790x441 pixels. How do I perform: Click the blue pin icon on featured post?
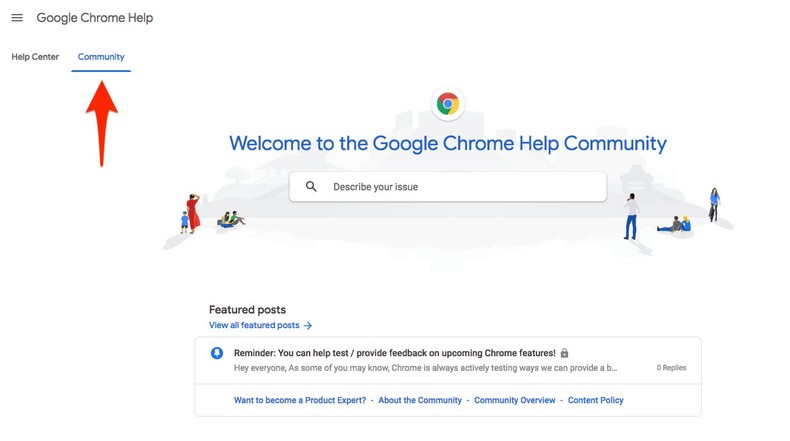click(x=217, y=354)
